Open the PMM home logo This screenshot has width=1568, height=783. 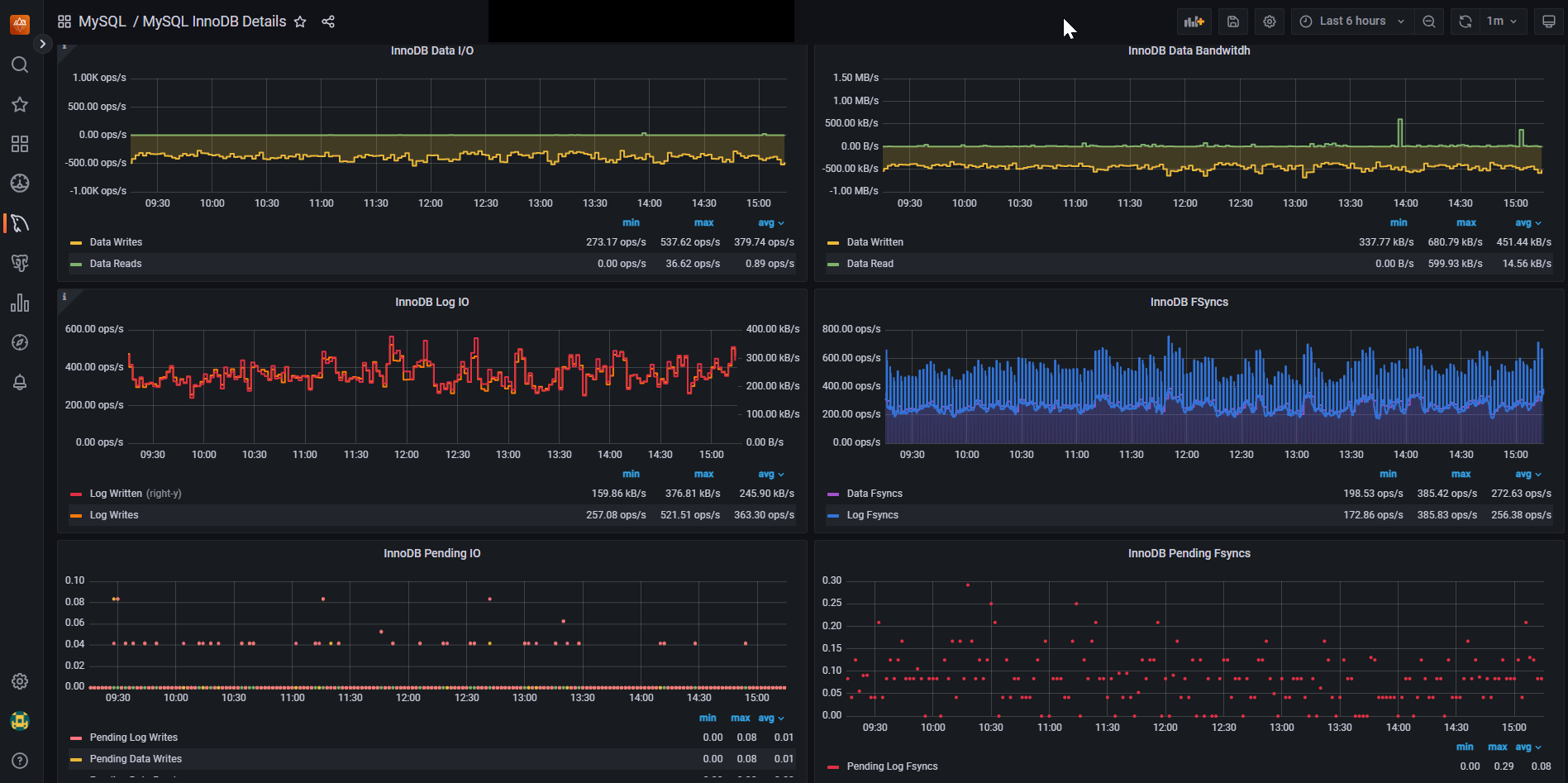click(x=20, y=23)
